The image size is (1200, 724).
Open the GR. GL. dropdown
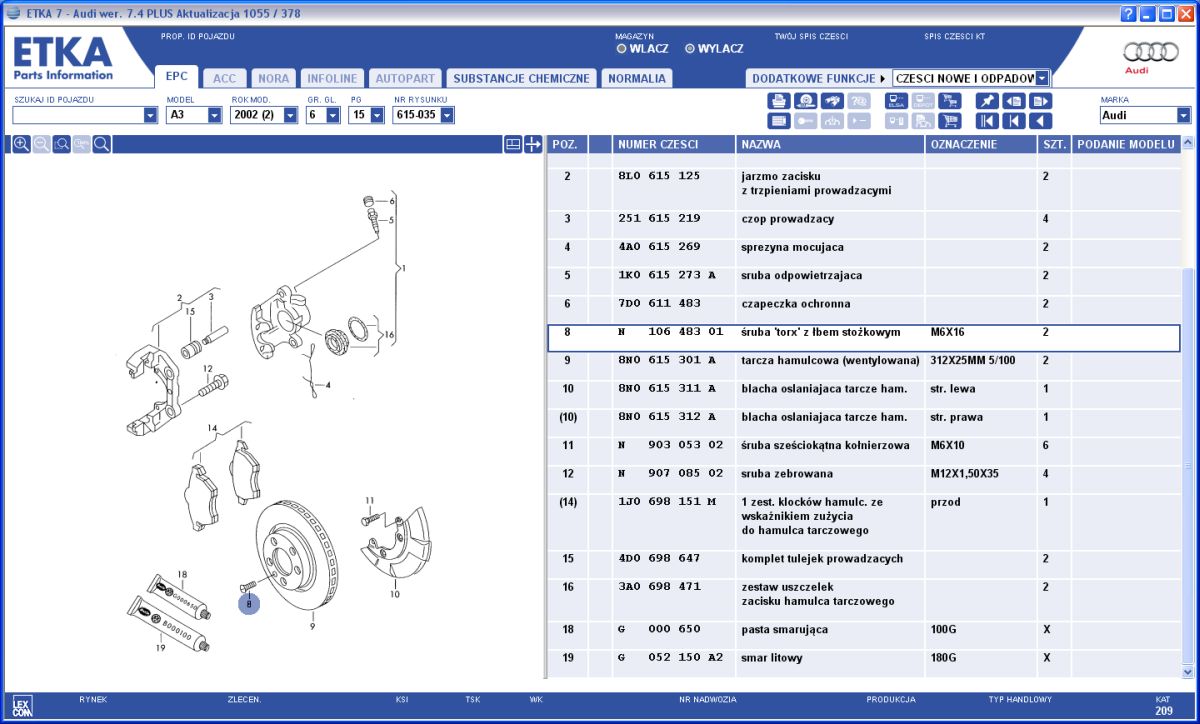(x=334, y=115)
